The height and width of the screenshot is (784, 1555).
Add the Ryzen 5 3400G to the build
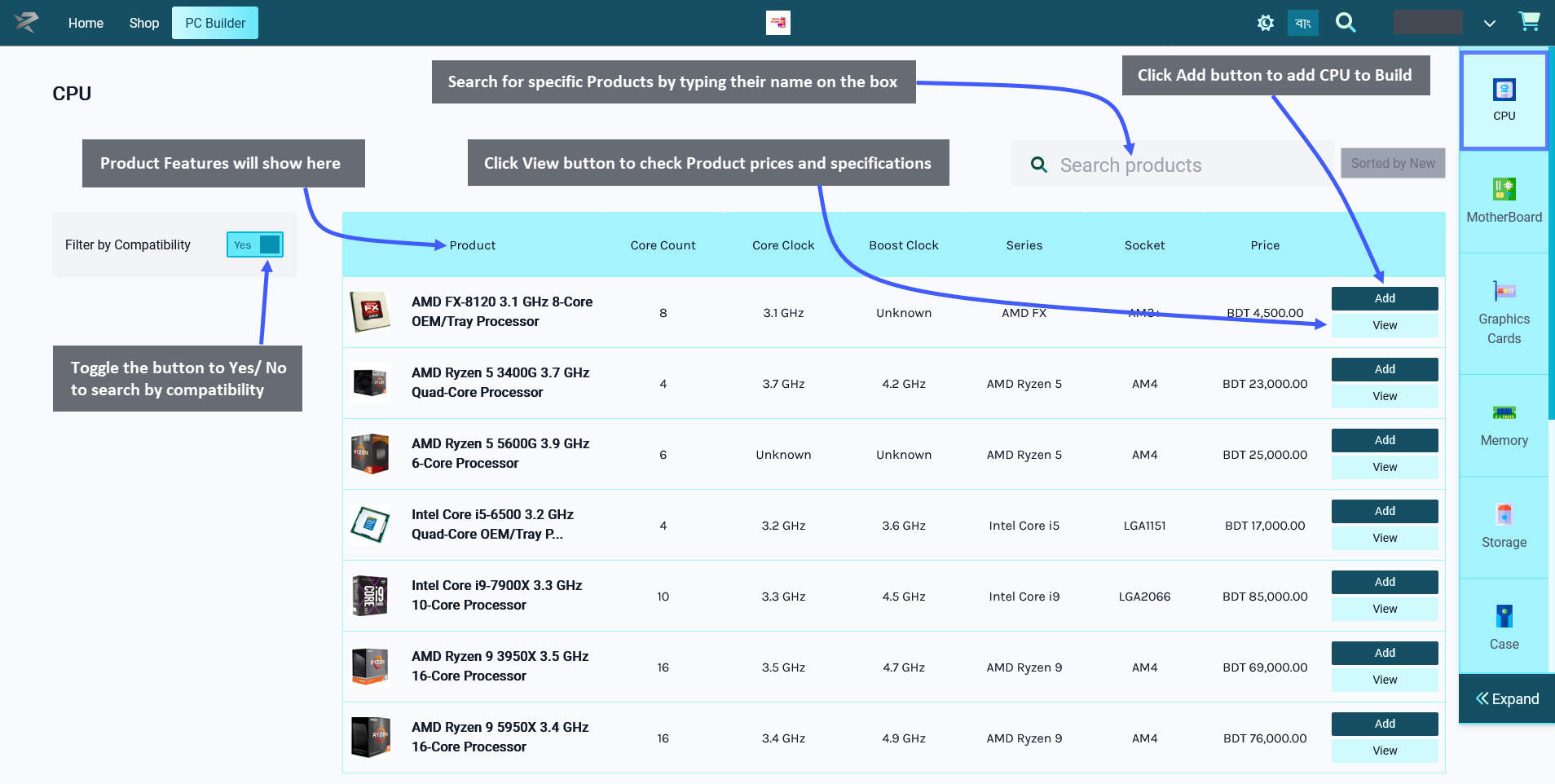(1385, 369)
